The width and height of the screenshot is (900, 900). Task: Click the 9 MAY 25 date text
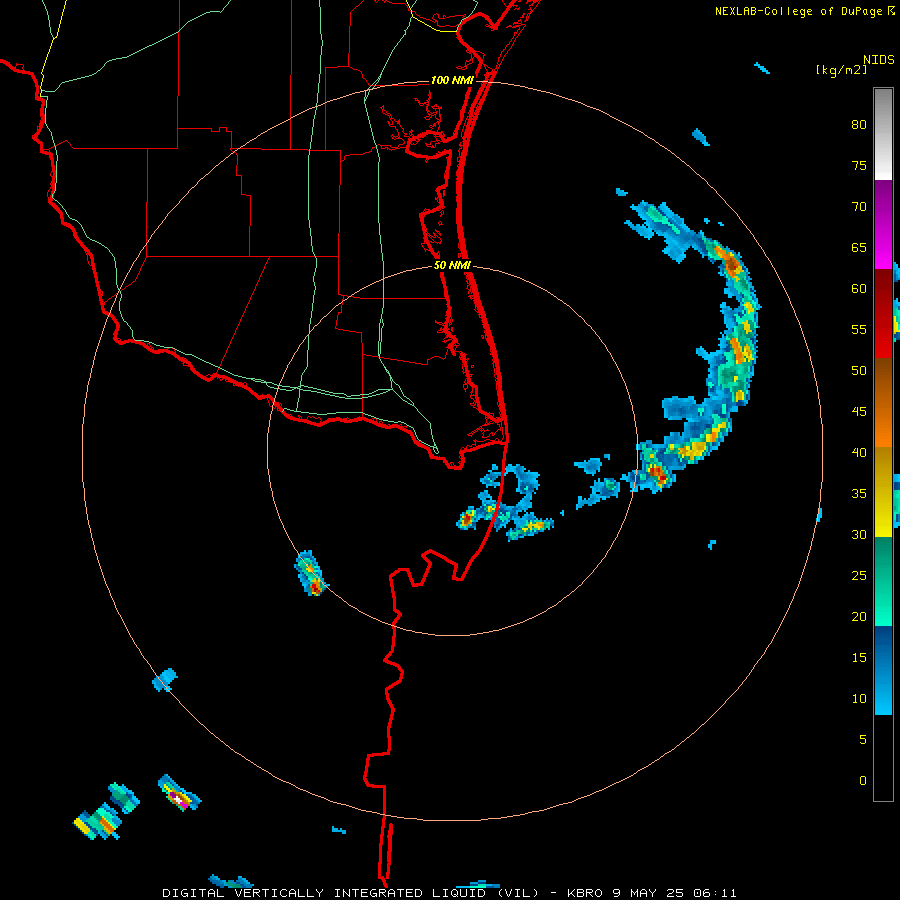coord(651,893)
